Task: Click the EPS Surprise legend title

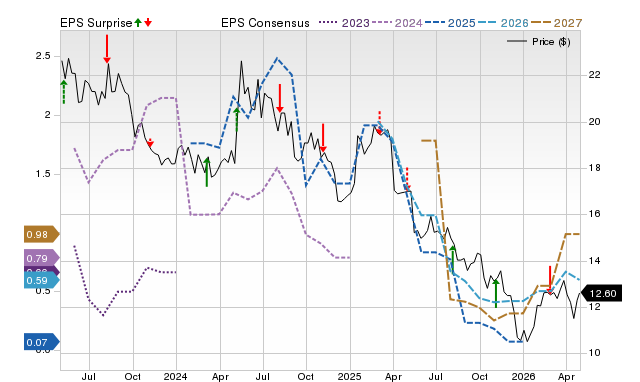Action: coord(96,23)
